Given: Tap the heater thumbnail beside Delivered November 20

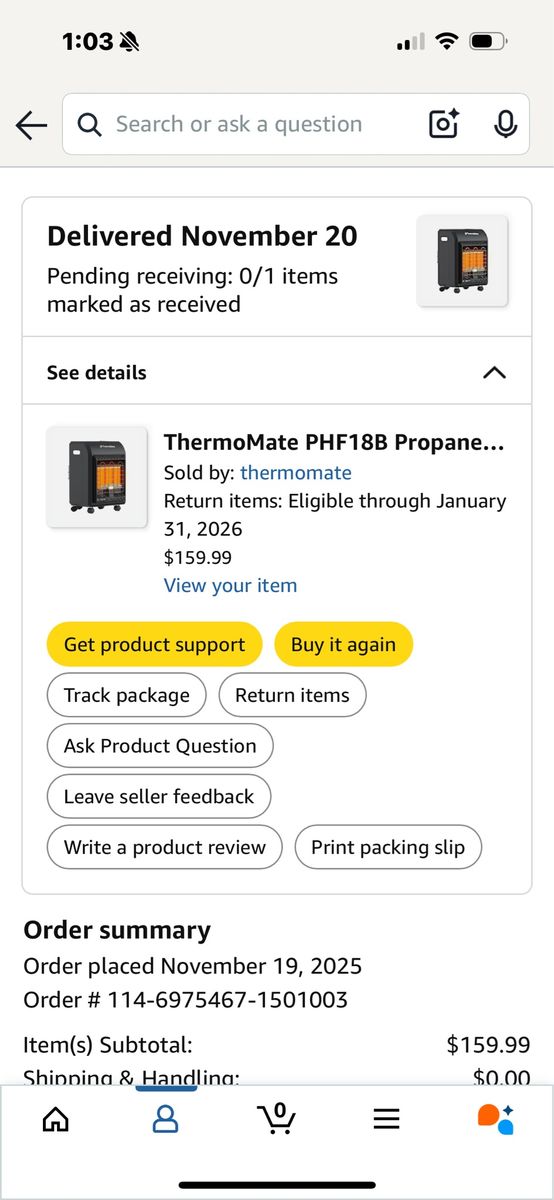Looking at the screenshot, I should point(462,261).
